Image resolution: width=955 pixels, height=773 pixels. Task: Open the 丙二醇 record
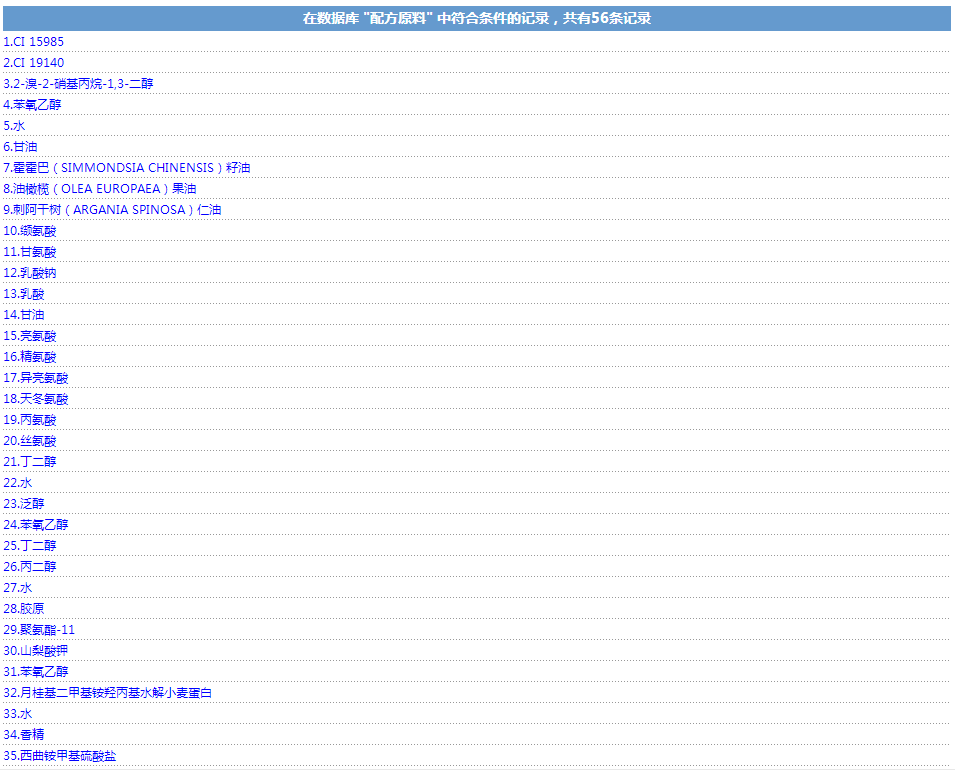pyautogui.click(x=30, y=567)
